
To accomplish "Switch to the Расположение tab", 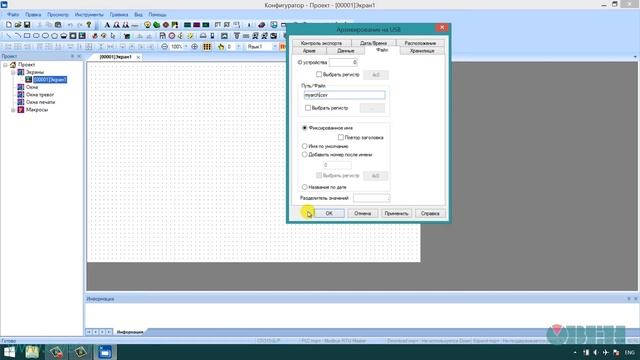I will tap(420, 43).
